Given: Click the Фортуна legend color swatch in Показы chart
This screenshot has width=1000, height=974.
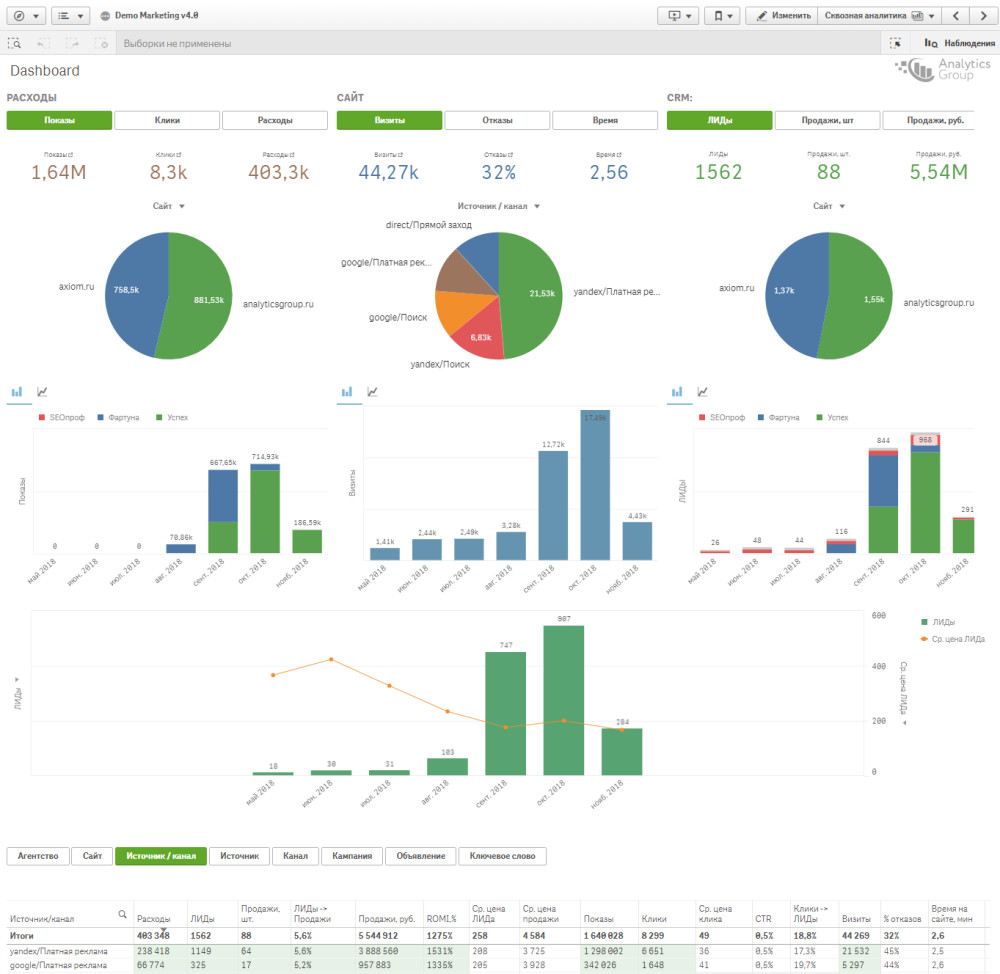Looking at the screenshot, I should [x=100, y=417].
